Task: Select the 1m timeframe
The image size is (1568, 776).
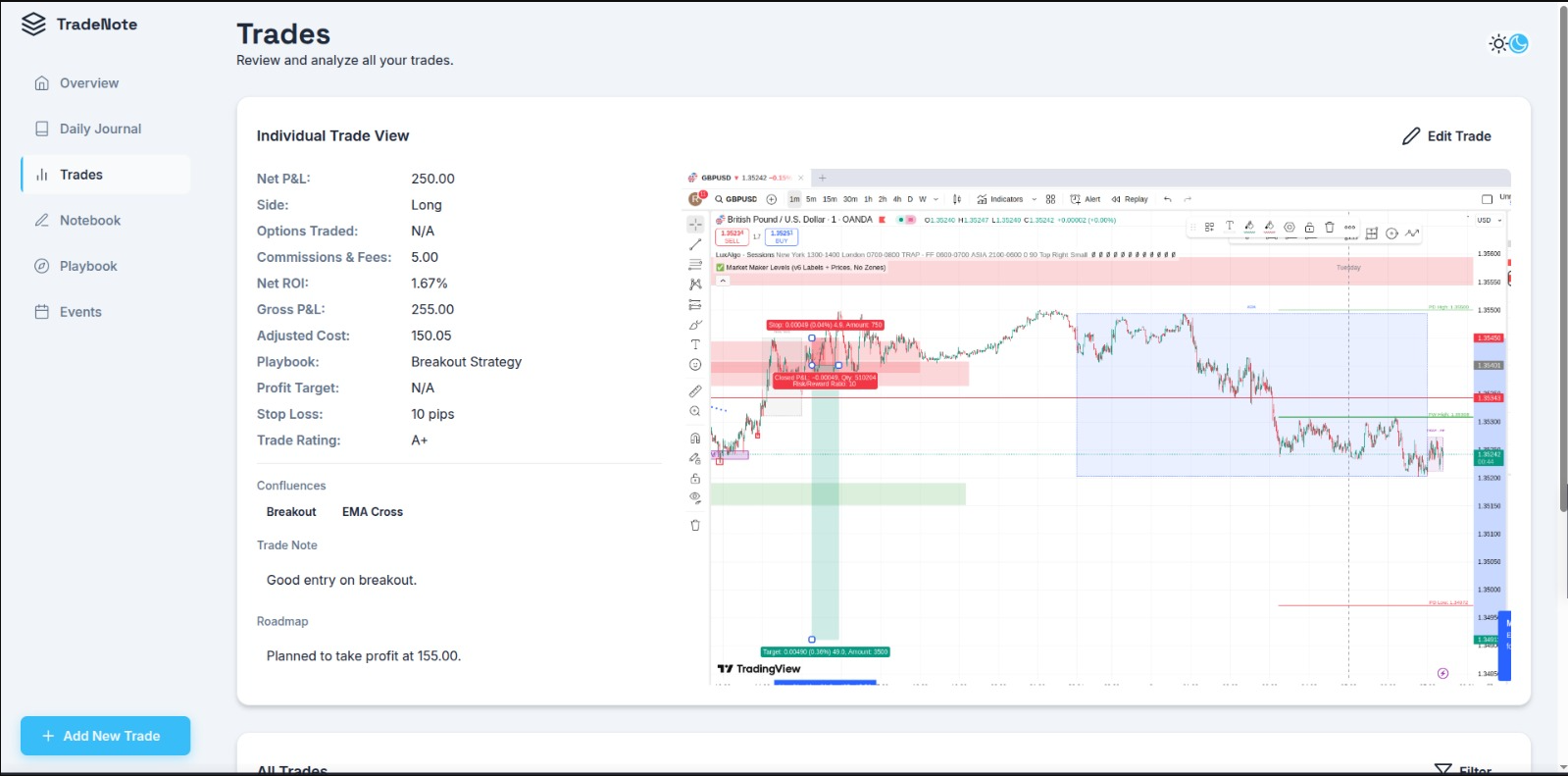Action: click(794, 199)
